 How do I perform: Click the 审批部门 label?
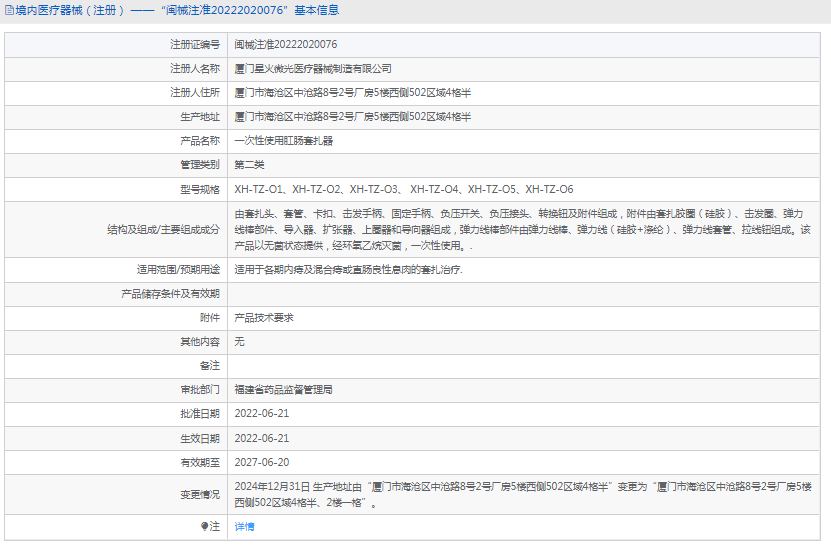pos(200,390)
